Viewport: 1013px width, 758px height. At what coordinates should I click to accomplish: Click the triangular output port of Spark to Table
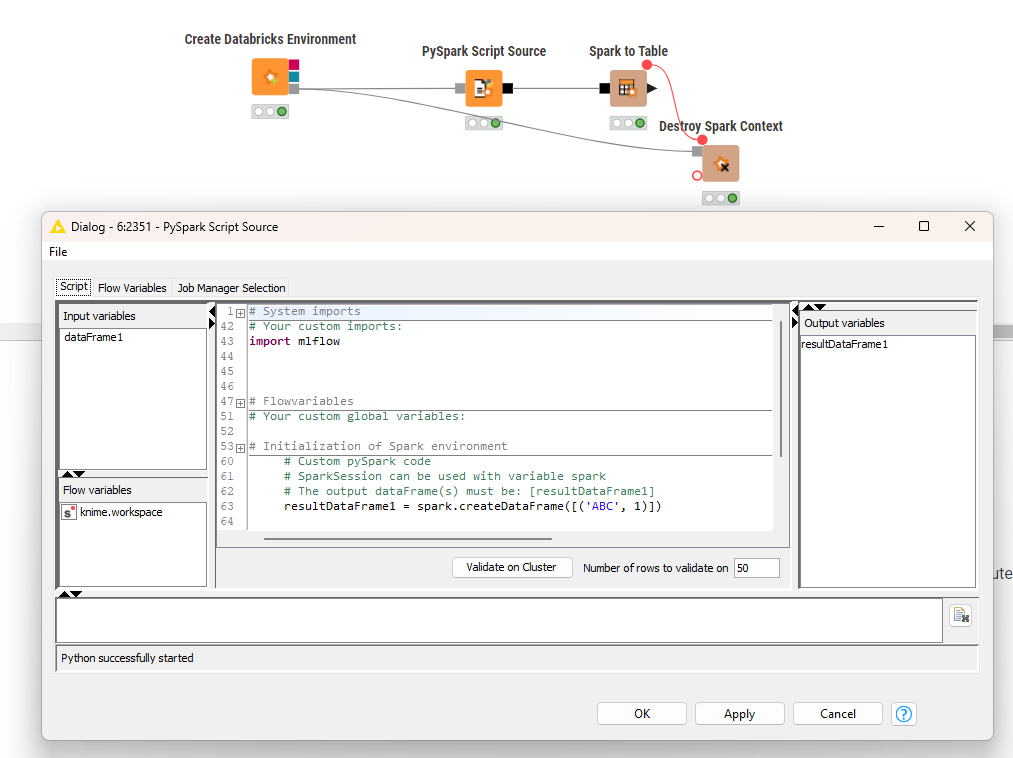(x=652, y=89)
